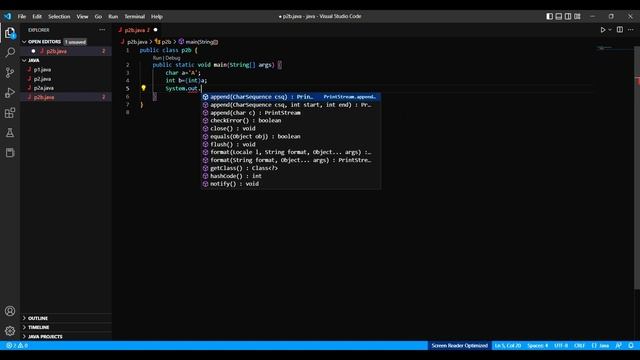Choose notify() : void suggestion
The image size is (640, 360).
click(x=291, y=184)
